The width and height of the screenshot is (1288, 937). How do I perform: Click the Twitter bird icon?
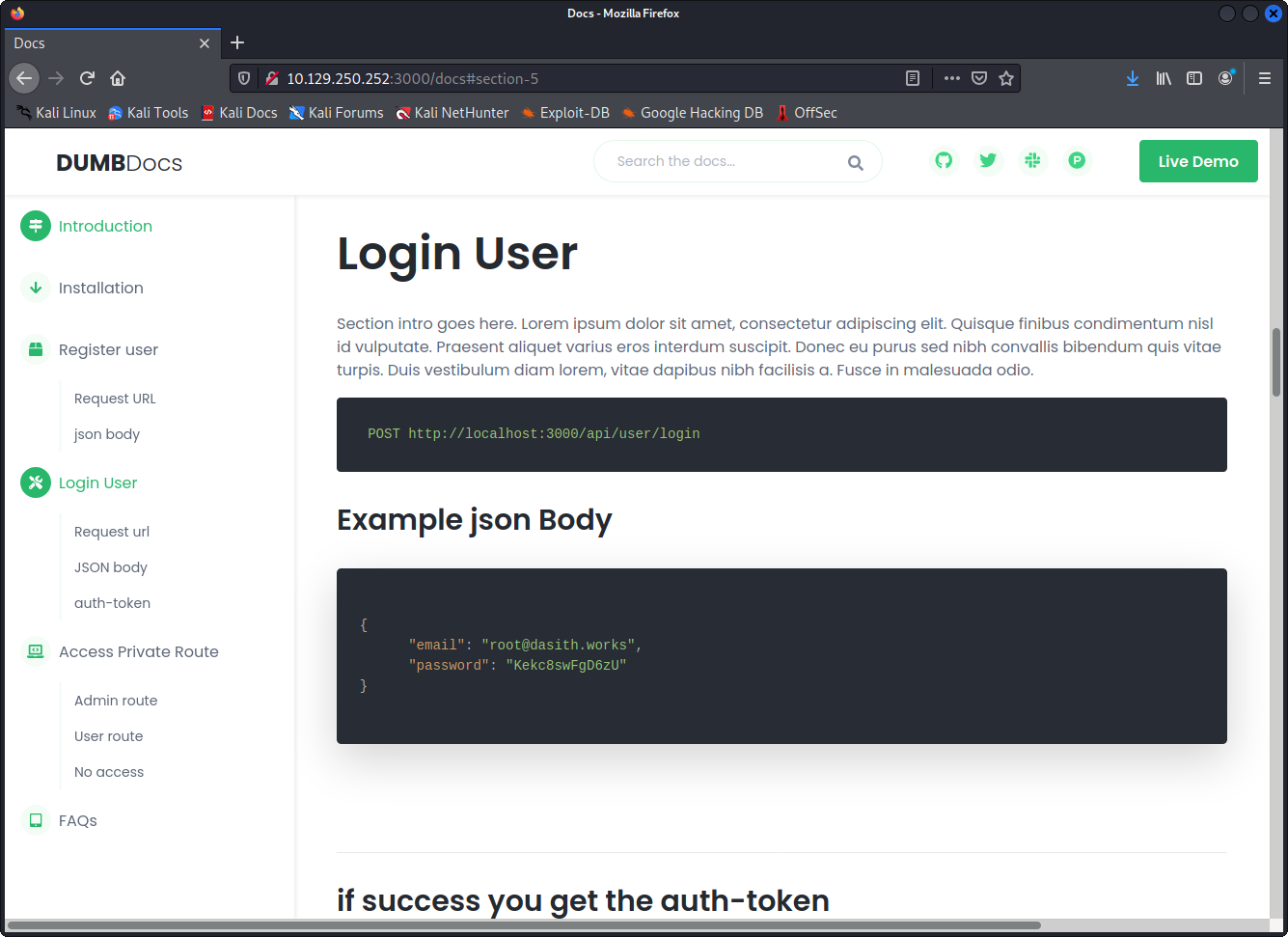(988, 160)
